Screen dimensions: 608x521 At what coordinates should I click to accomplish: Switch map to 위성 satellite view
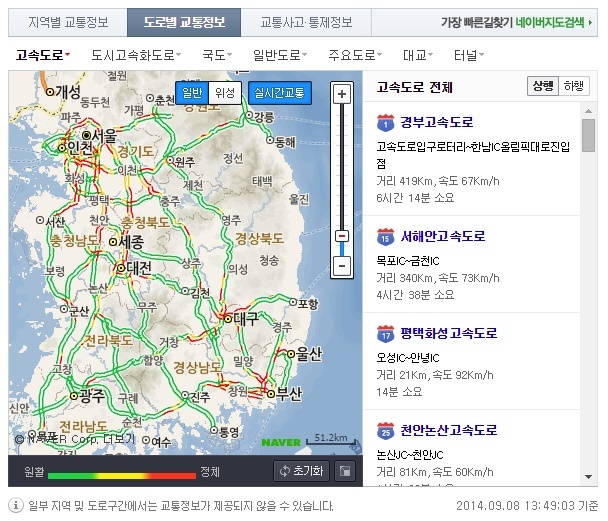pyautogui.click(x=225, y=93)
